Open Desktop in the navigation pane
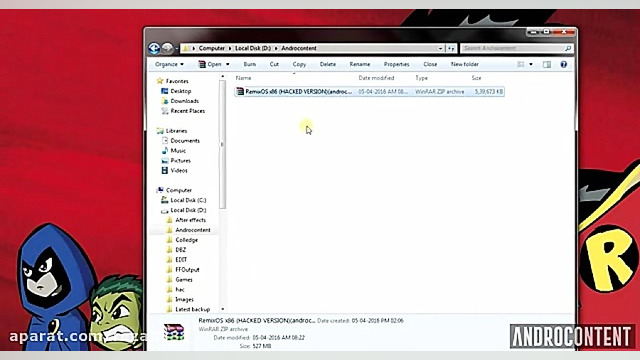Screen dimensions: 640x360 (180, 91)
